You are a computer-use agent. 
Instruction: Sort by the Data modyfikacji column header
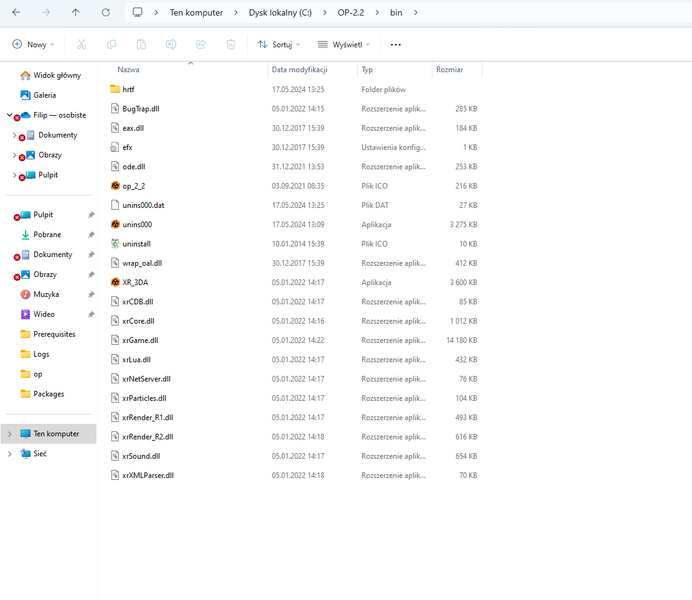(298, 70)
